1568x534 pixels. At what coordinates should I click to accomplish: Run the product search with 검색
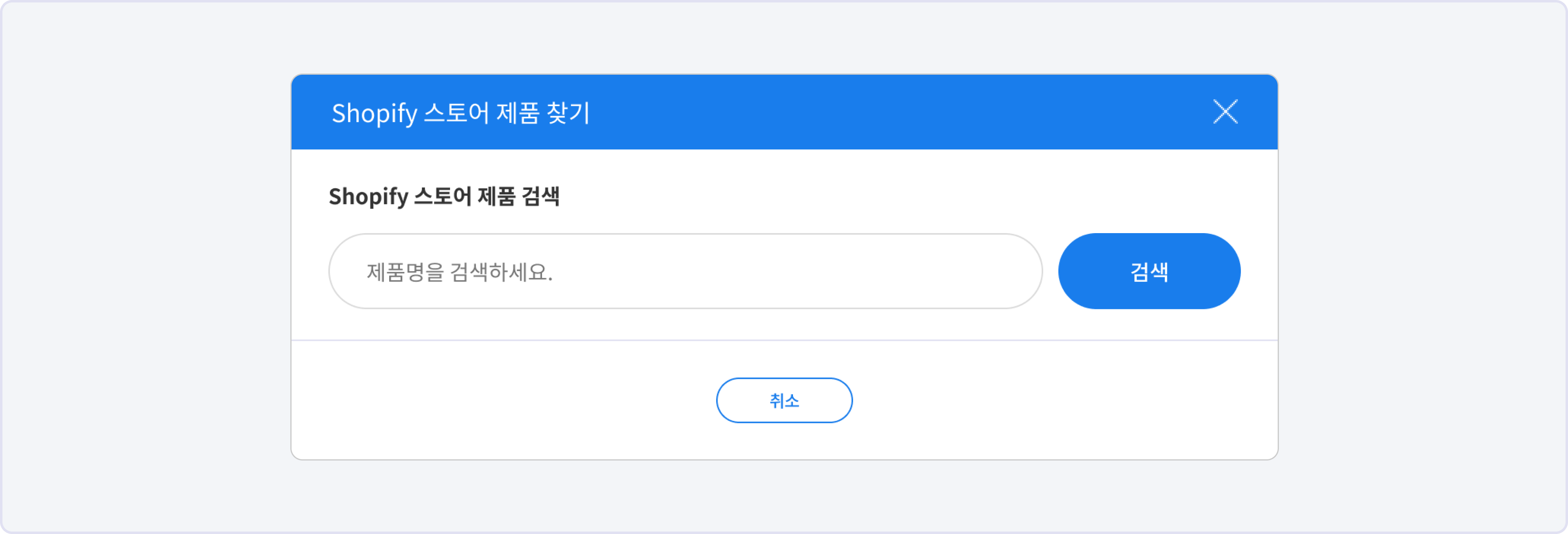pos(1149,271)
